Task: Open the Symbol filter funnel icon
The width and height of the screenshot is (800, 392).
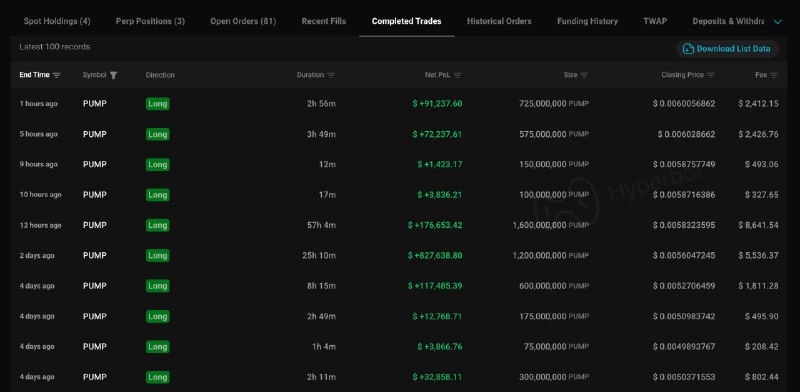Action: pos(113,76)
